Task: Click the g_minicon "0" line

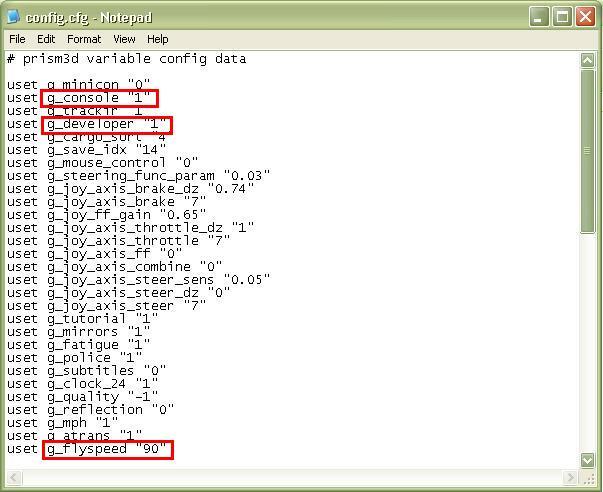Action: 78,84
